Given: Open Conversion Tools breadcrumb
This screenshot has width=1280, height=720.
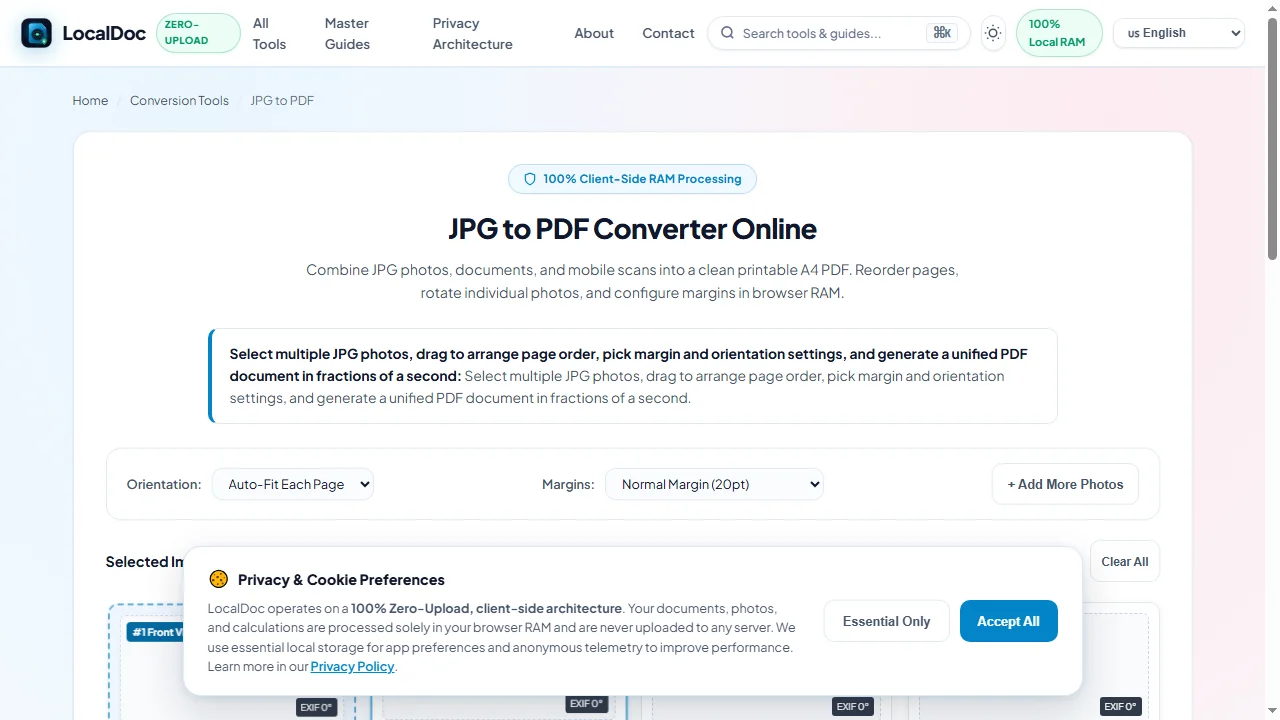Looking at the screenshot, I should (179, 101).
